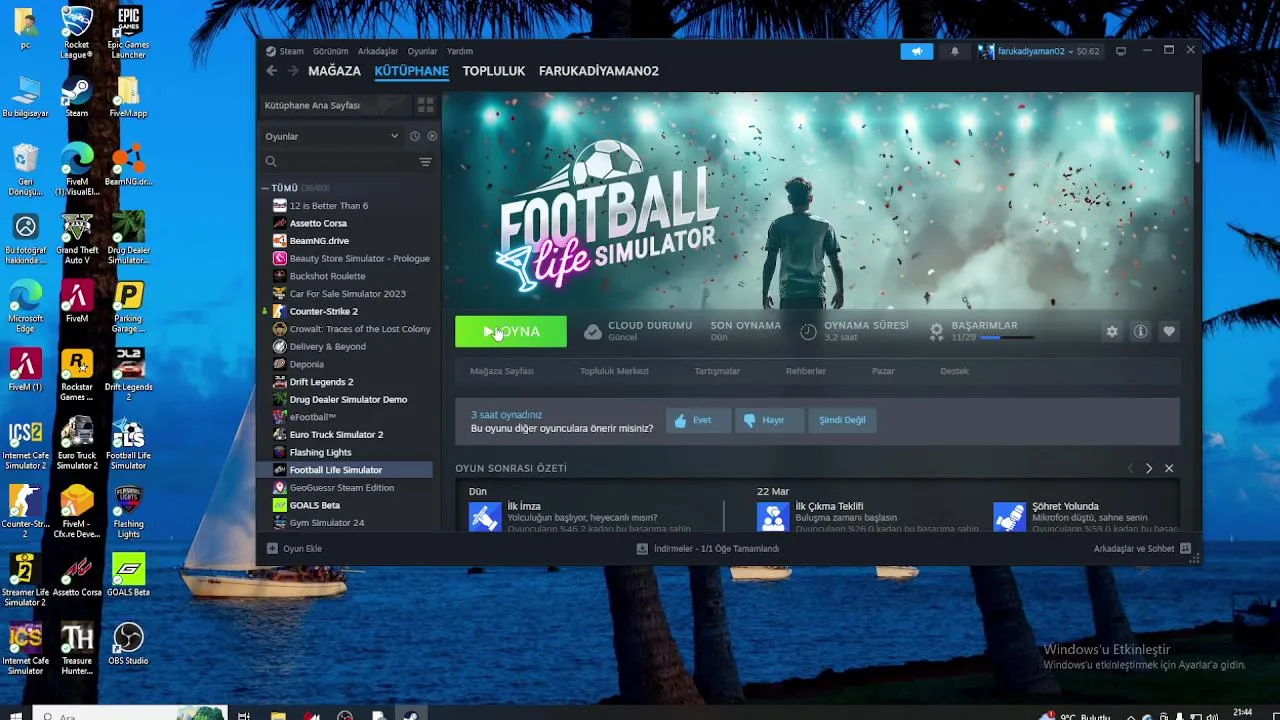The image size is (1280, 720).
Task: Select Assetto Corsa in library list
Action: tap(318, 223)
